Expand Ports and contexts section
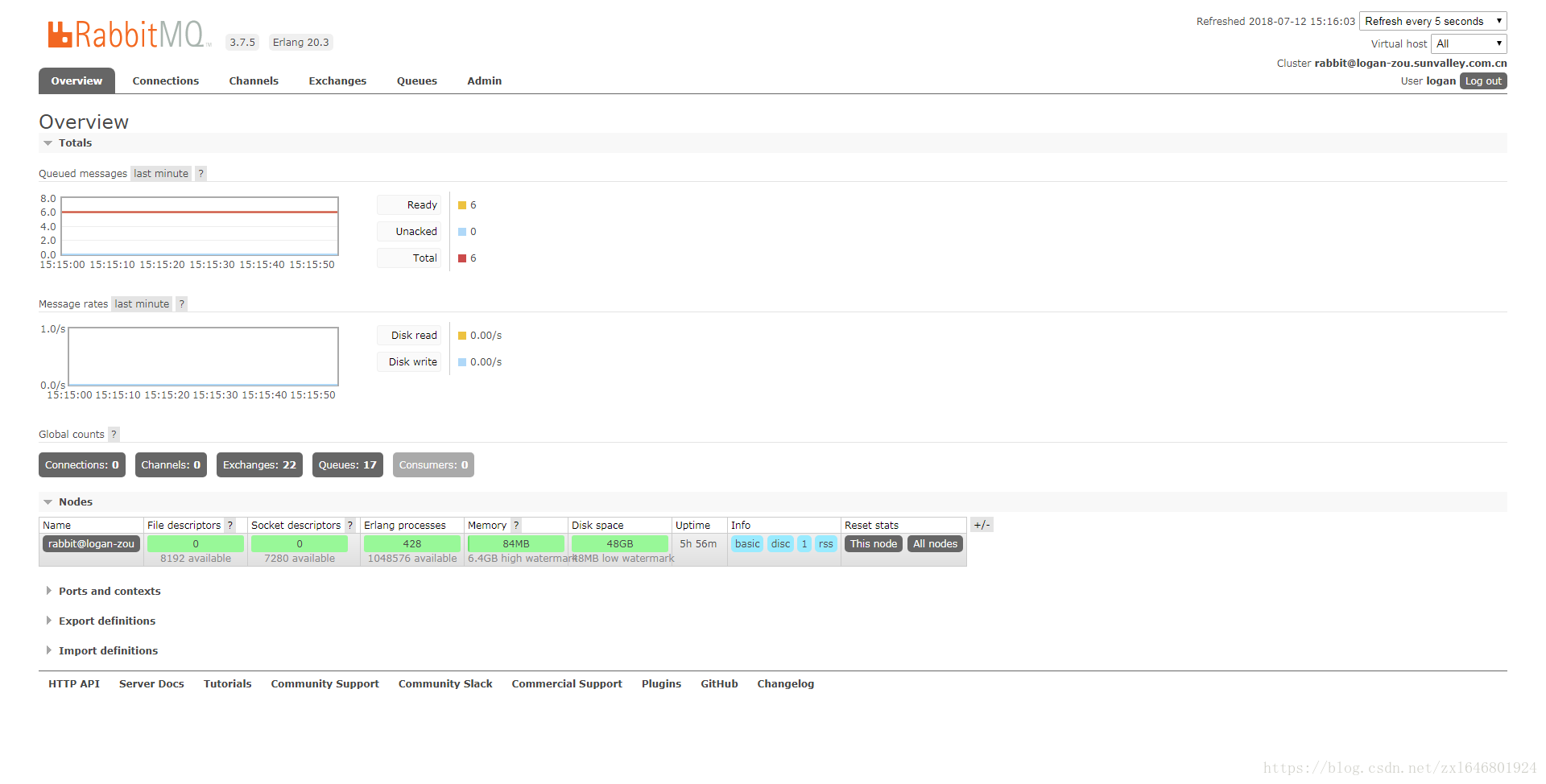Screen dimensions: 1546x784 pyautogui.click(x=110, y=591)
